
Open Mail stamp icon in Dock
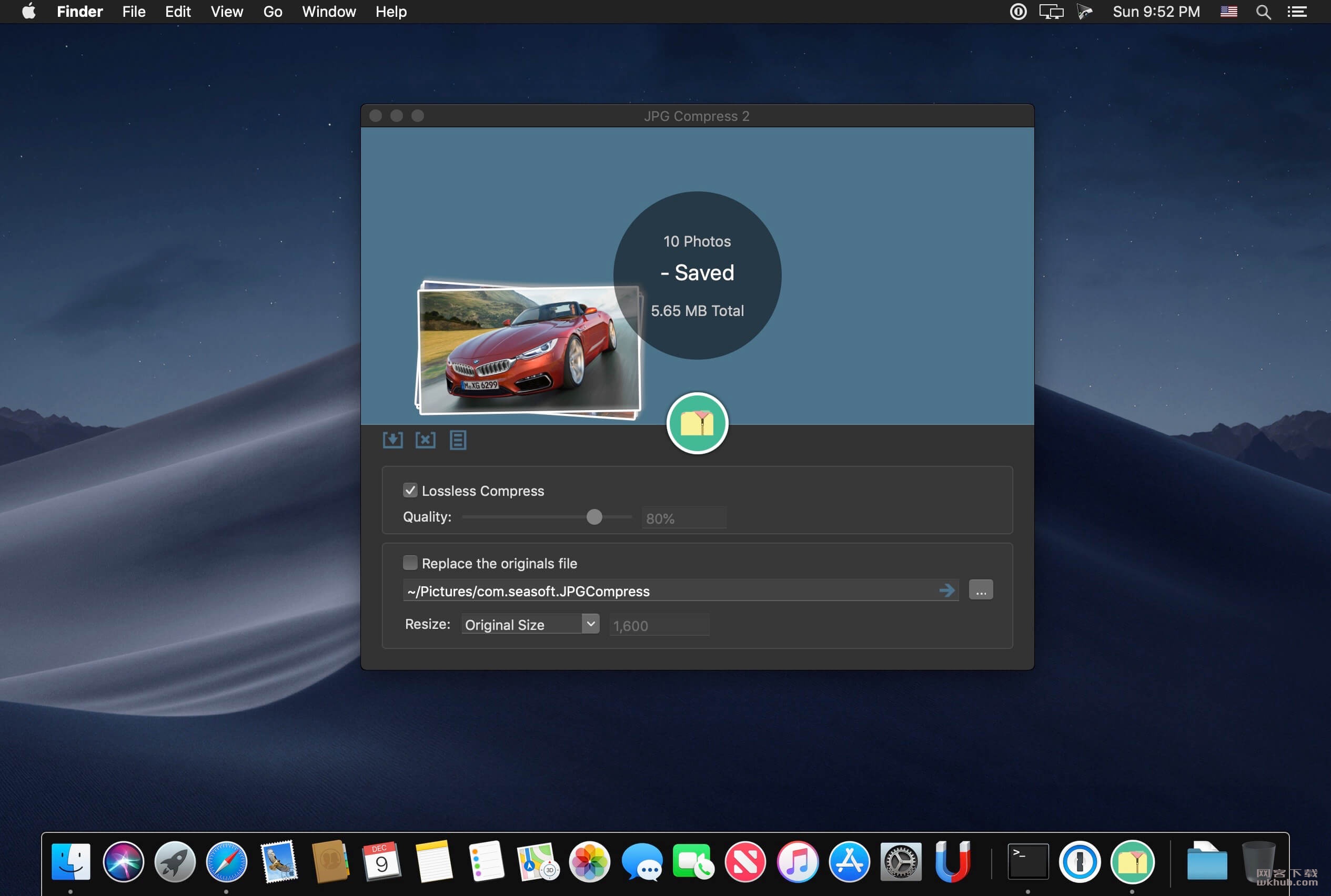click(x=278, y=861)
